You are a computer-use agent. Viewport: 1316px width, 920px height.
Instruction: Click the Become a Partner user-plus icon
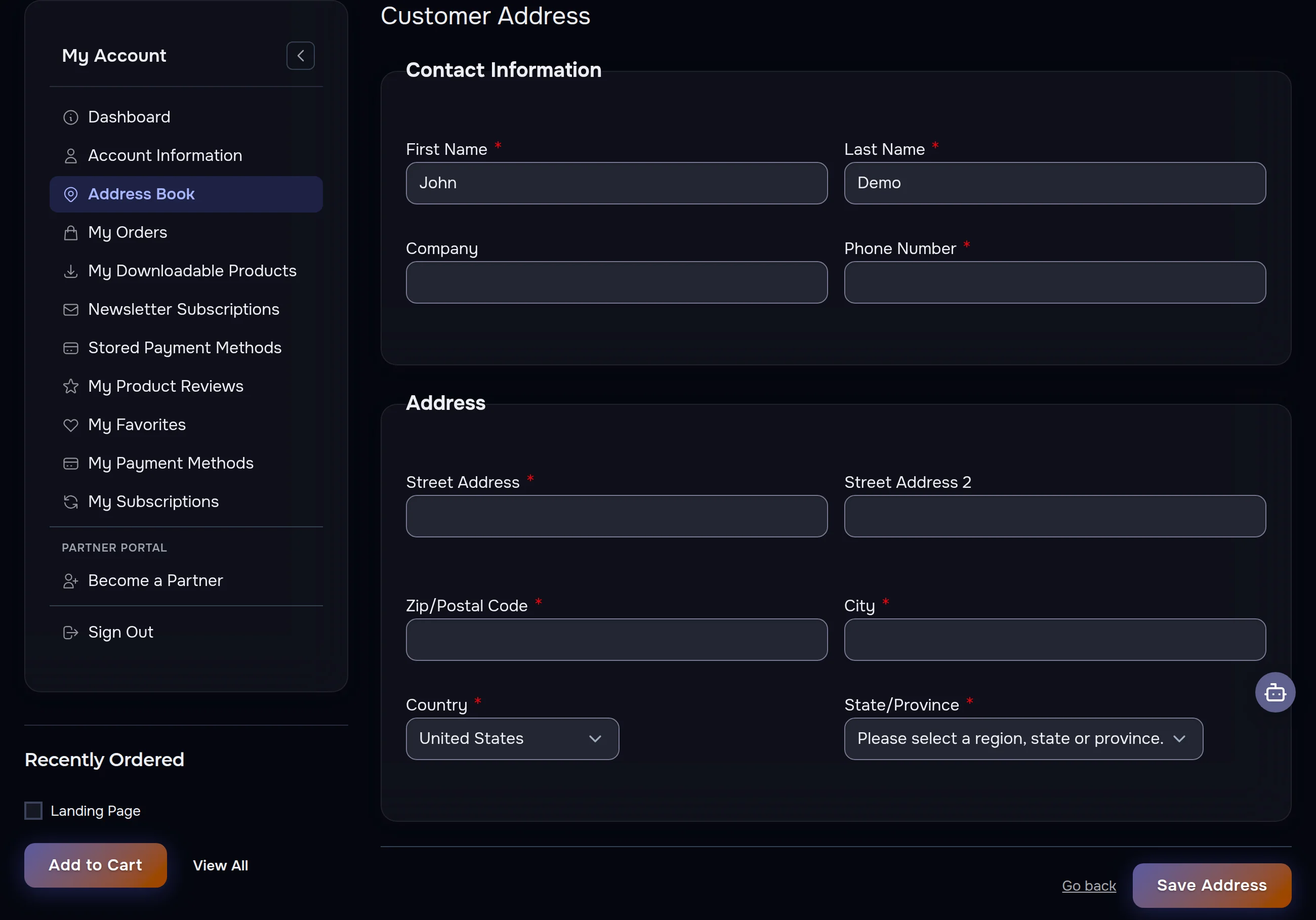(x=70, y=581)
